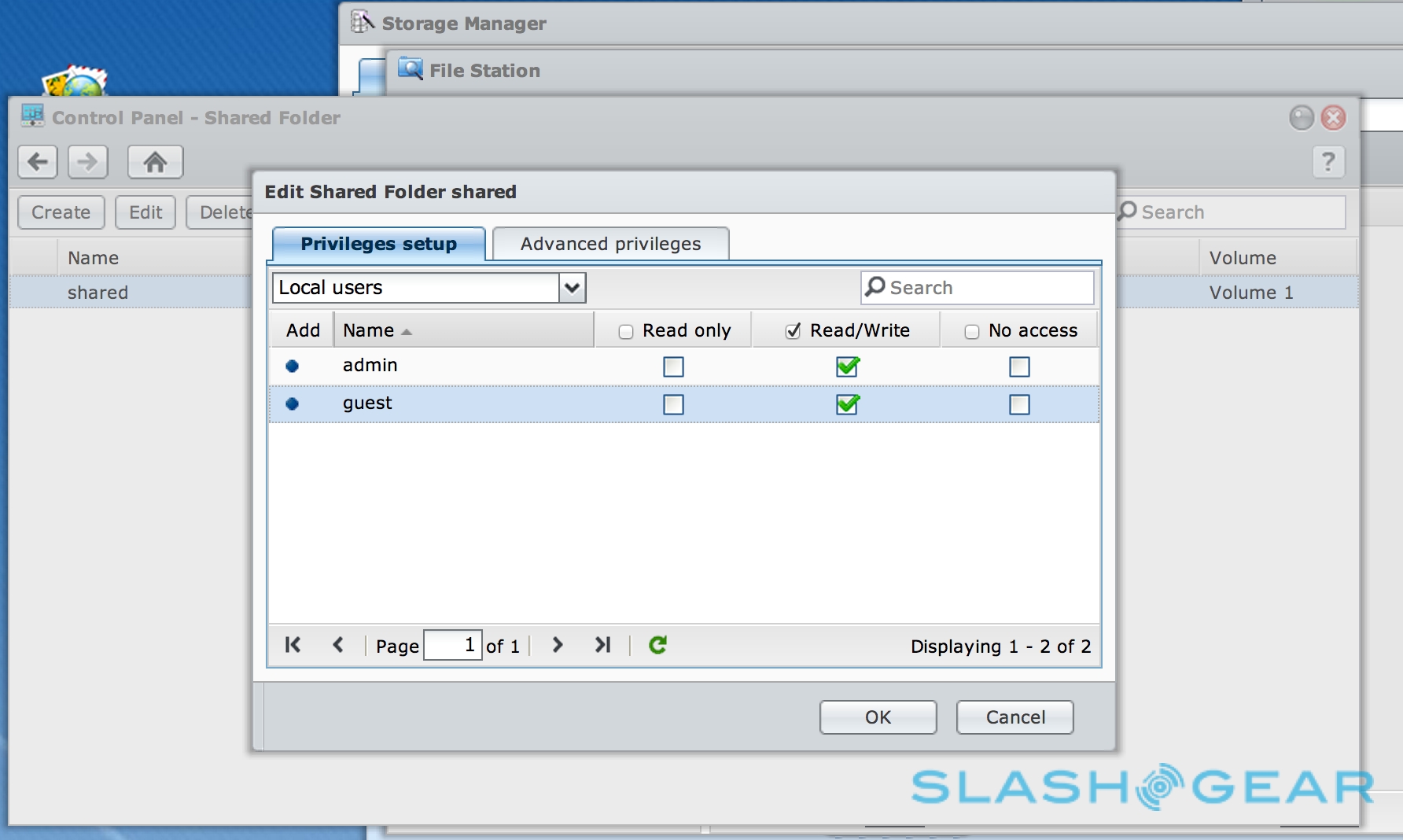
Task: Set No access for guest
Action: pyautogui.click(x=1020, y=404)
